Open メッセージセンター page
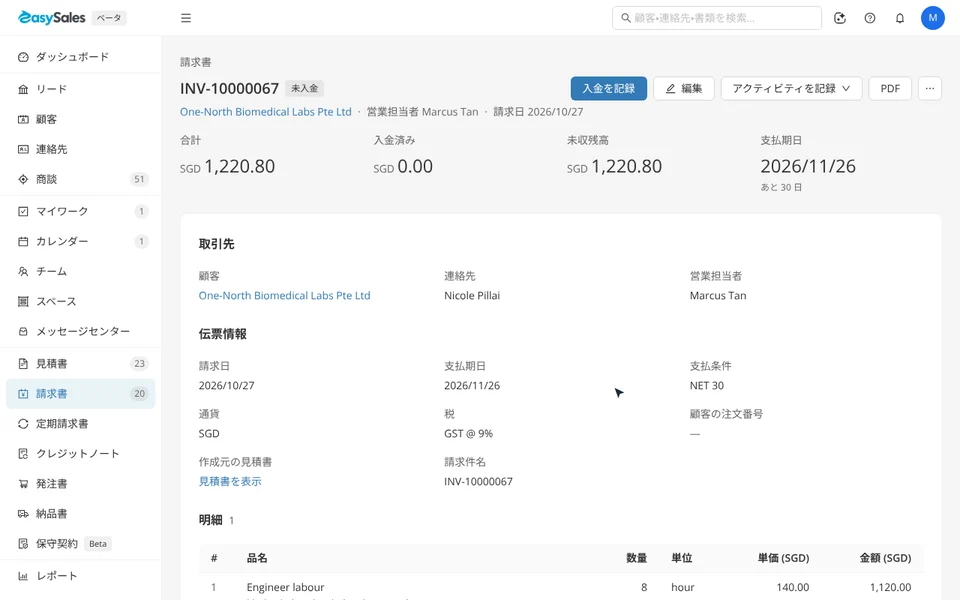 [x=80, y=331]
